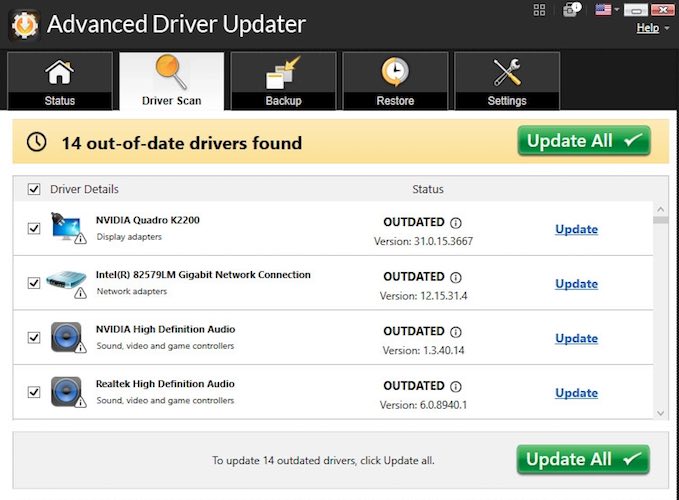679x500 pixels.
Task: Click Update link for NVIDIA Quadro K2200
Action: (x=576, y=229)
